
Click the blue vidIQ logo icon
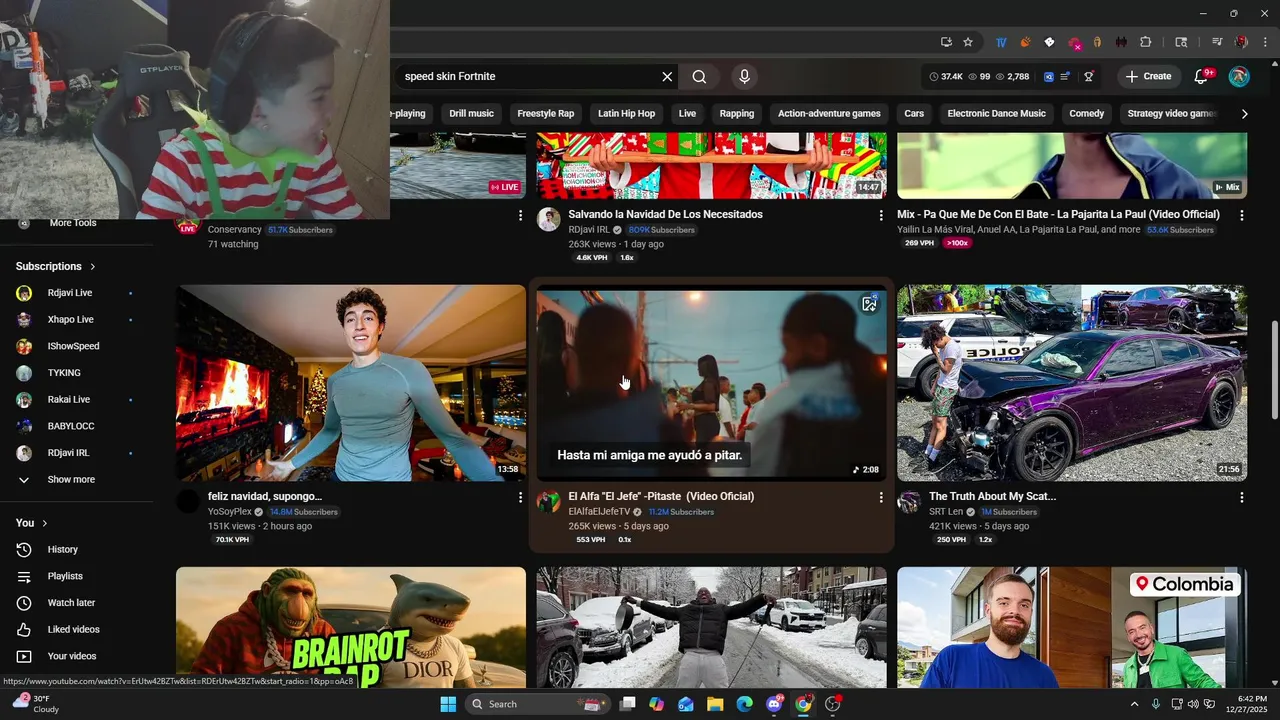pos(1049,76)
